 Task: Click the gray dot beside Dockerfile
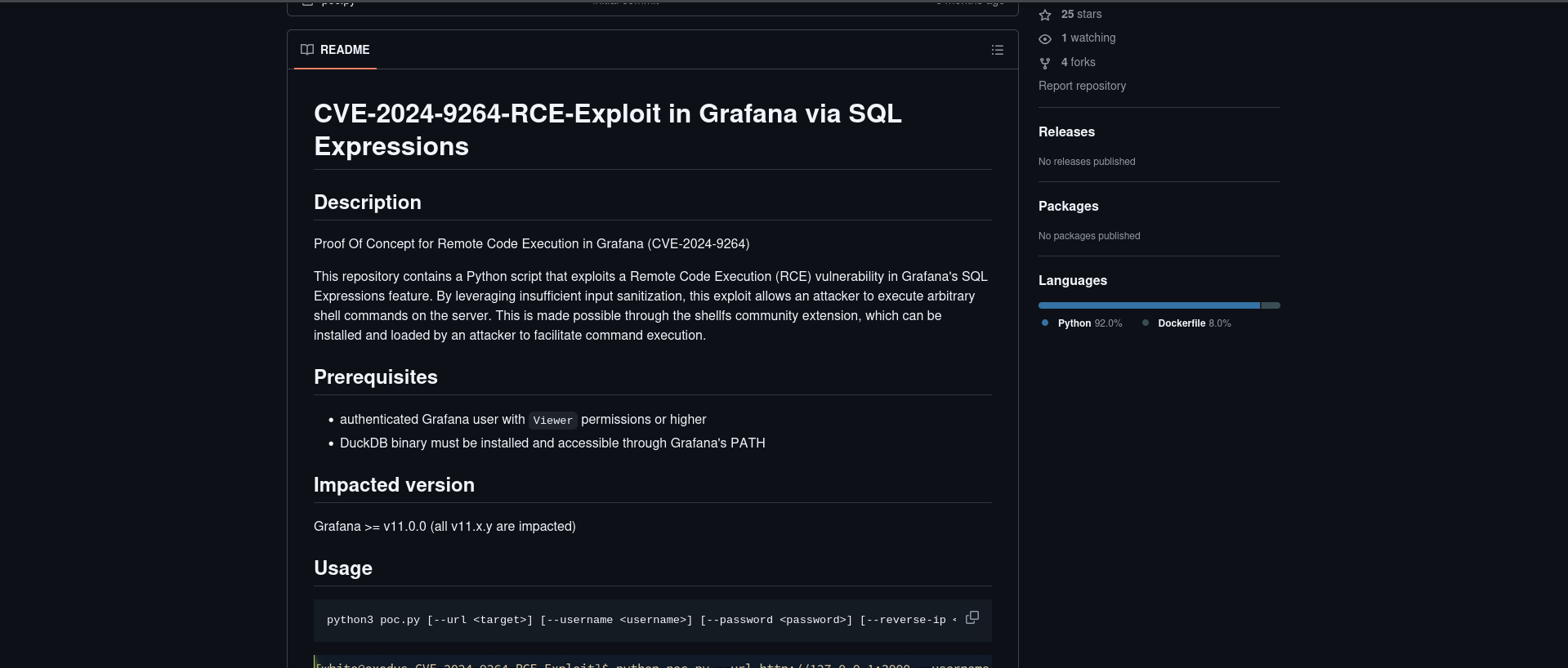[x=1146, y=323]
